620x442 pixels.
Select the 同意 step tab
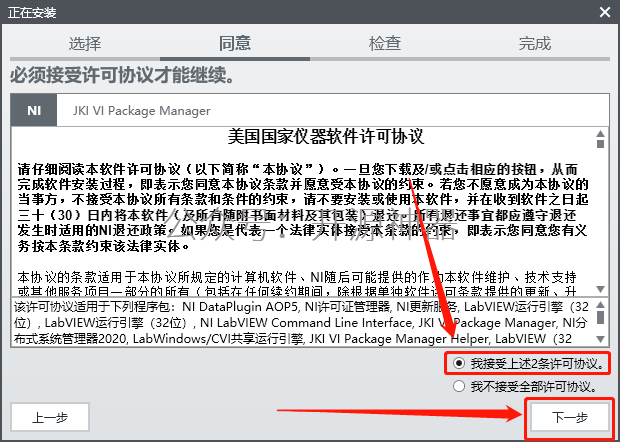(x=235, y=43)
